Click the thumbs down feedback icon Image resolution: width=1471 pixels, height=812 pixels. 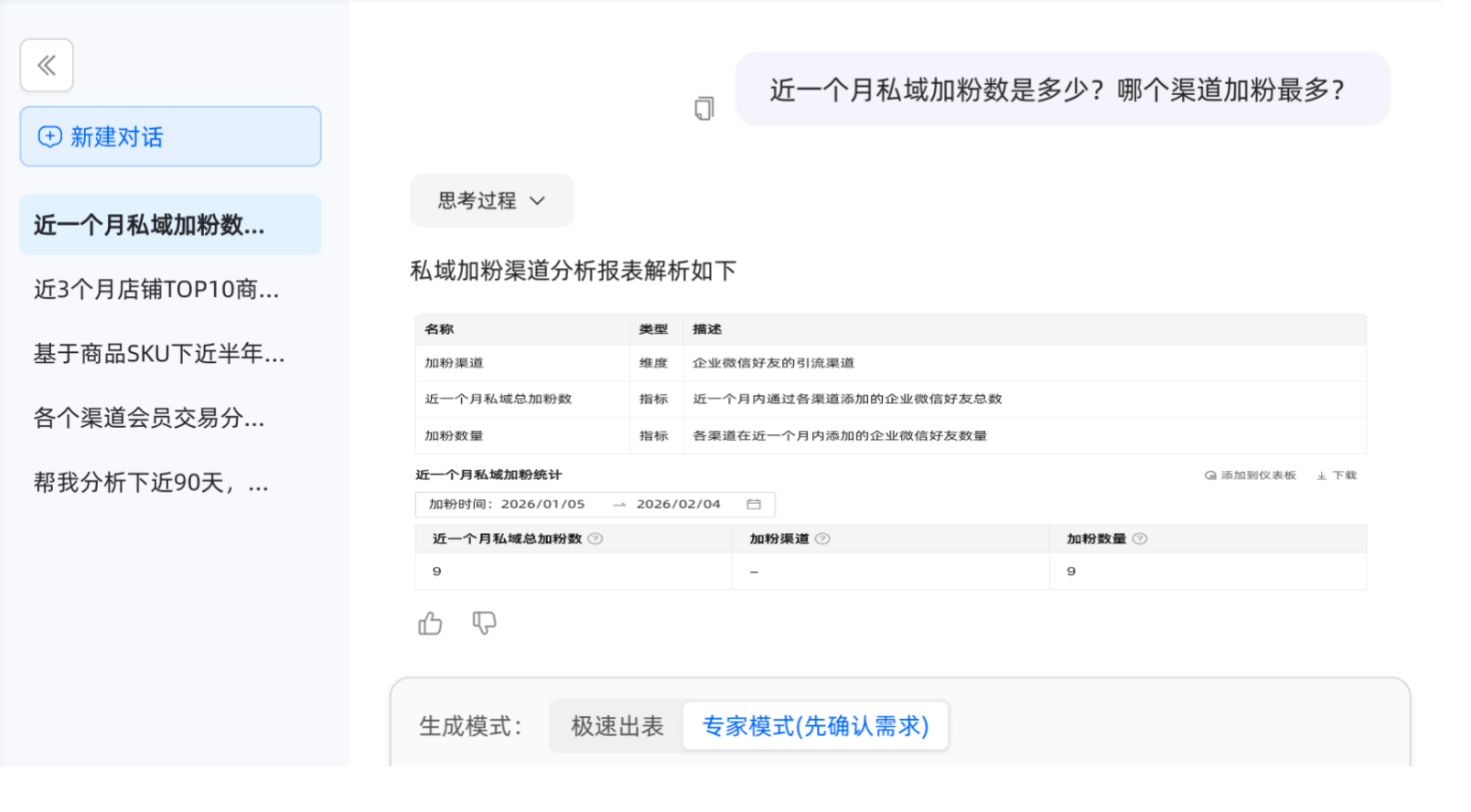click(x=484, y=624)
